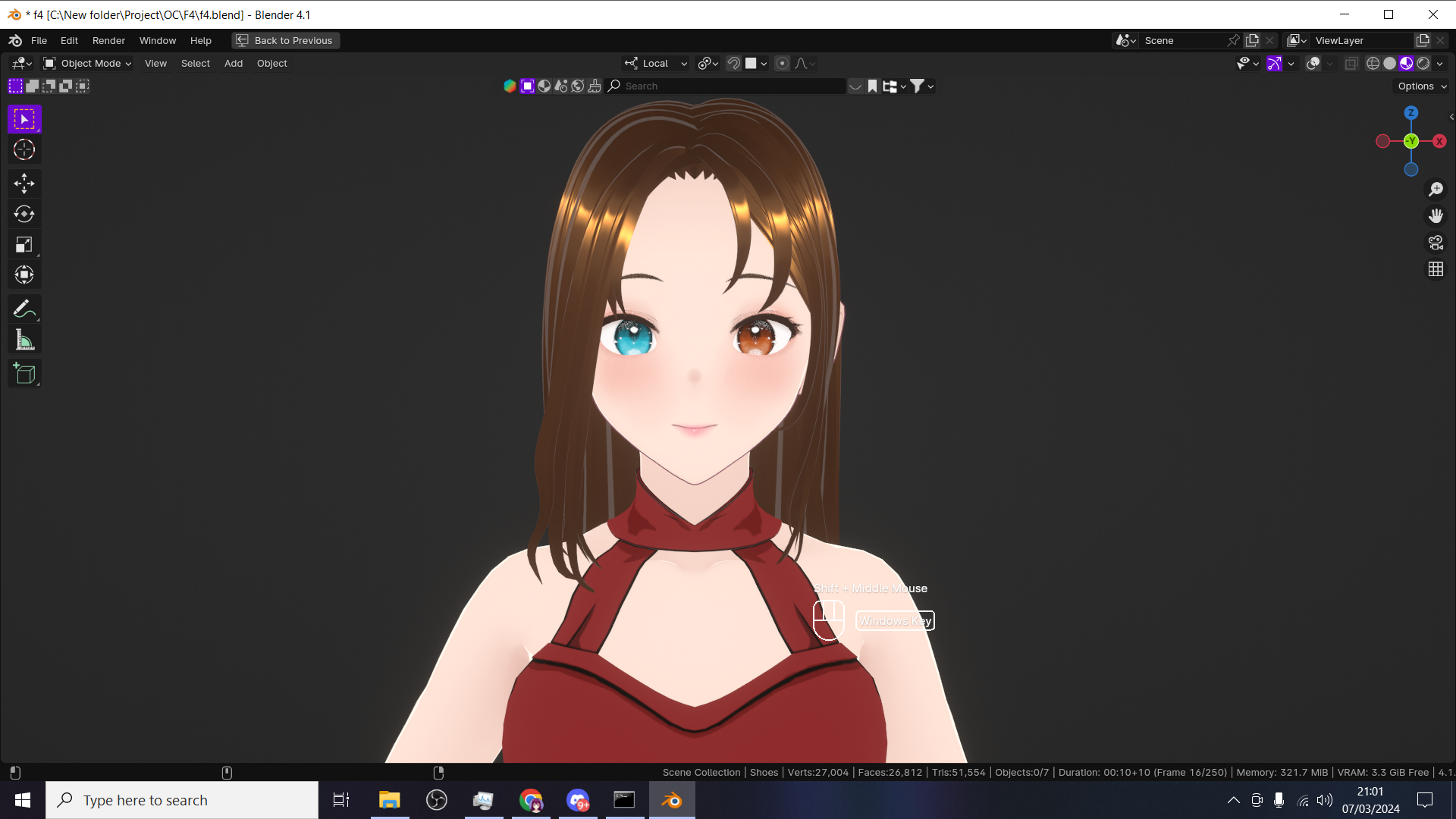Pick the Annotate pencil tool

[x=24, y=309]
